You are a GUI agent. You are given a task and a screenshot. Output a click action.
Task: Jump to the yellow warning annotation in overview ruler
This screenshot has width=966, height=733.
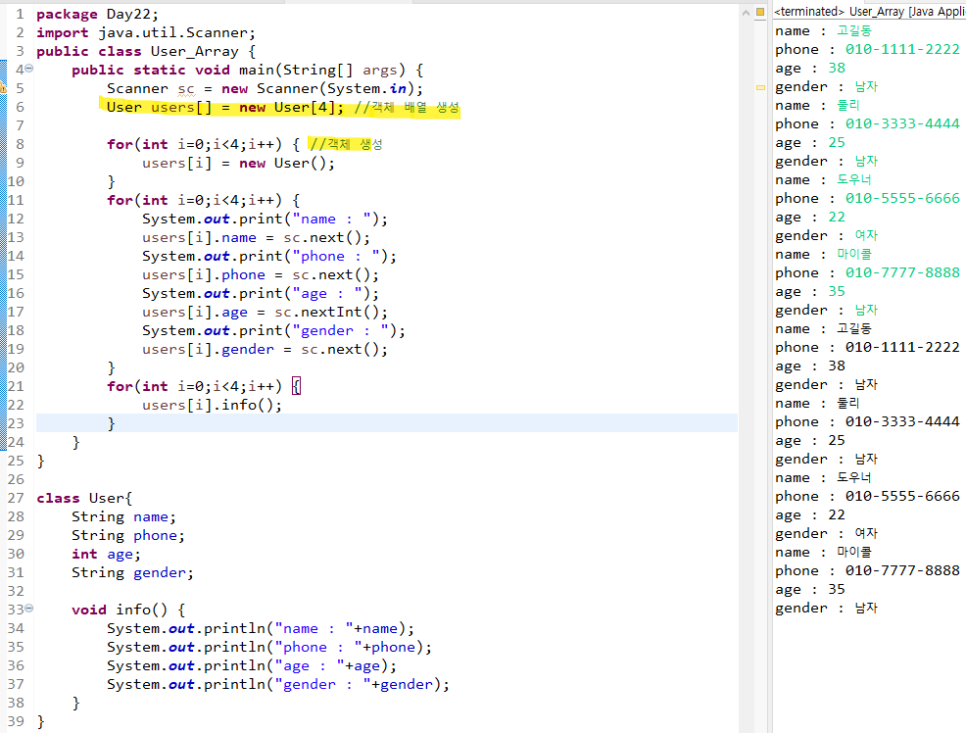click(x=760, y=87)
